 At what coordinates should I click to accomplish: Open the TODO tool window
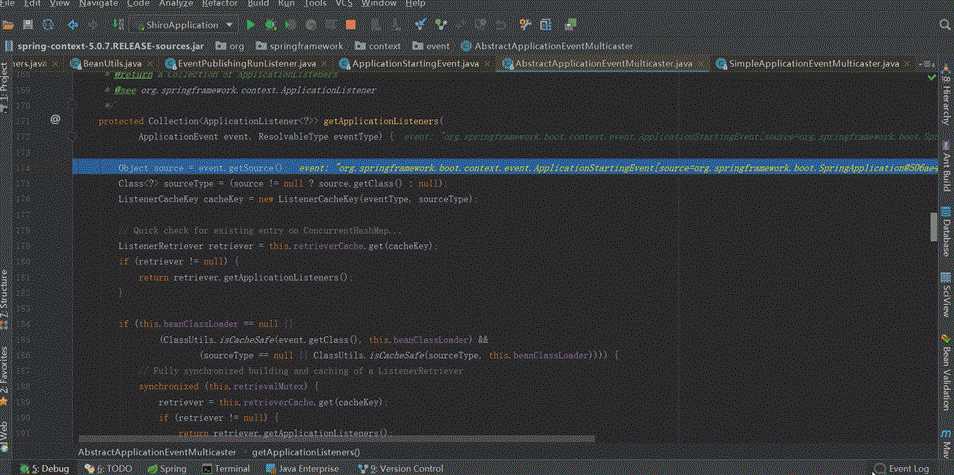coord(108,468)
